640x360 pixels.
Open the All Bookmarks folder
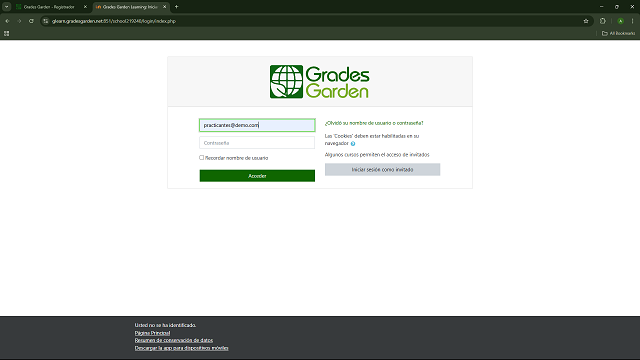pyautogui.click(x=618, y=33)
